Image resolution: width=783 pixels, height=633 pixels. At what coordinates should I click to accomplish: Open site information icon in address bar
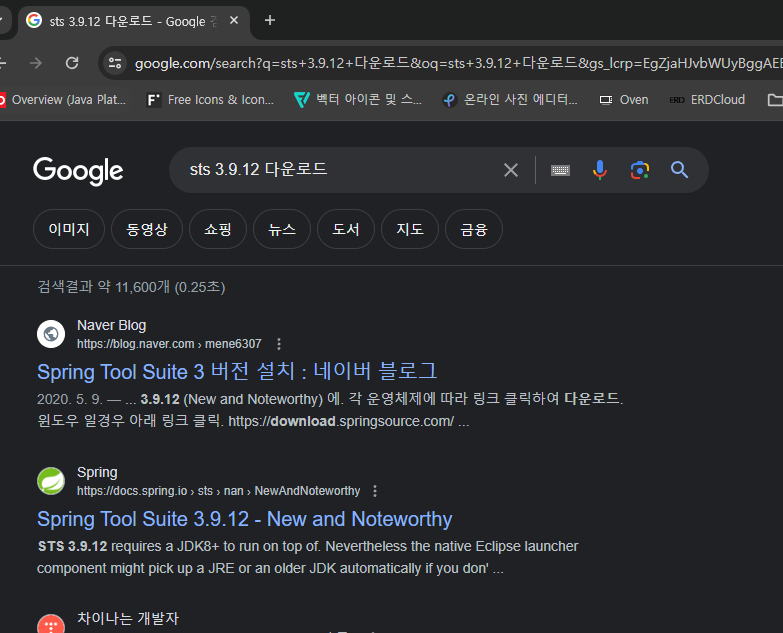point(115,63)
